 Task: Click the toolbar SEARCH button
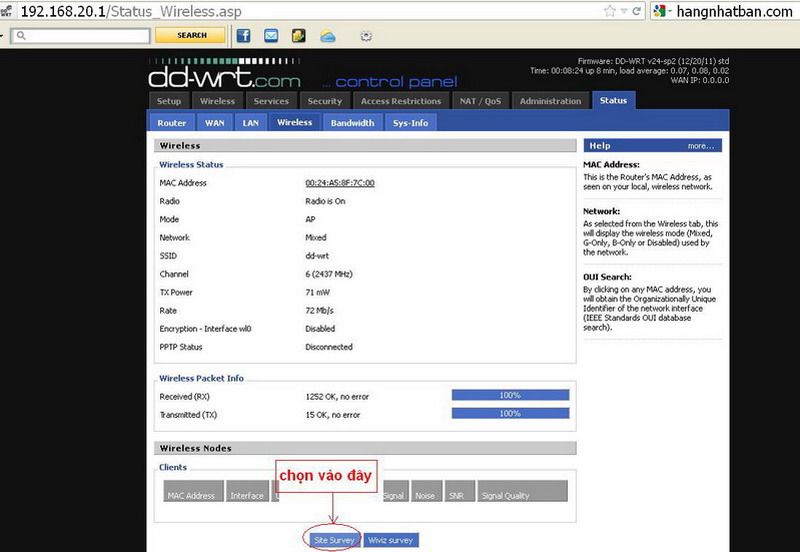point(191,35)
